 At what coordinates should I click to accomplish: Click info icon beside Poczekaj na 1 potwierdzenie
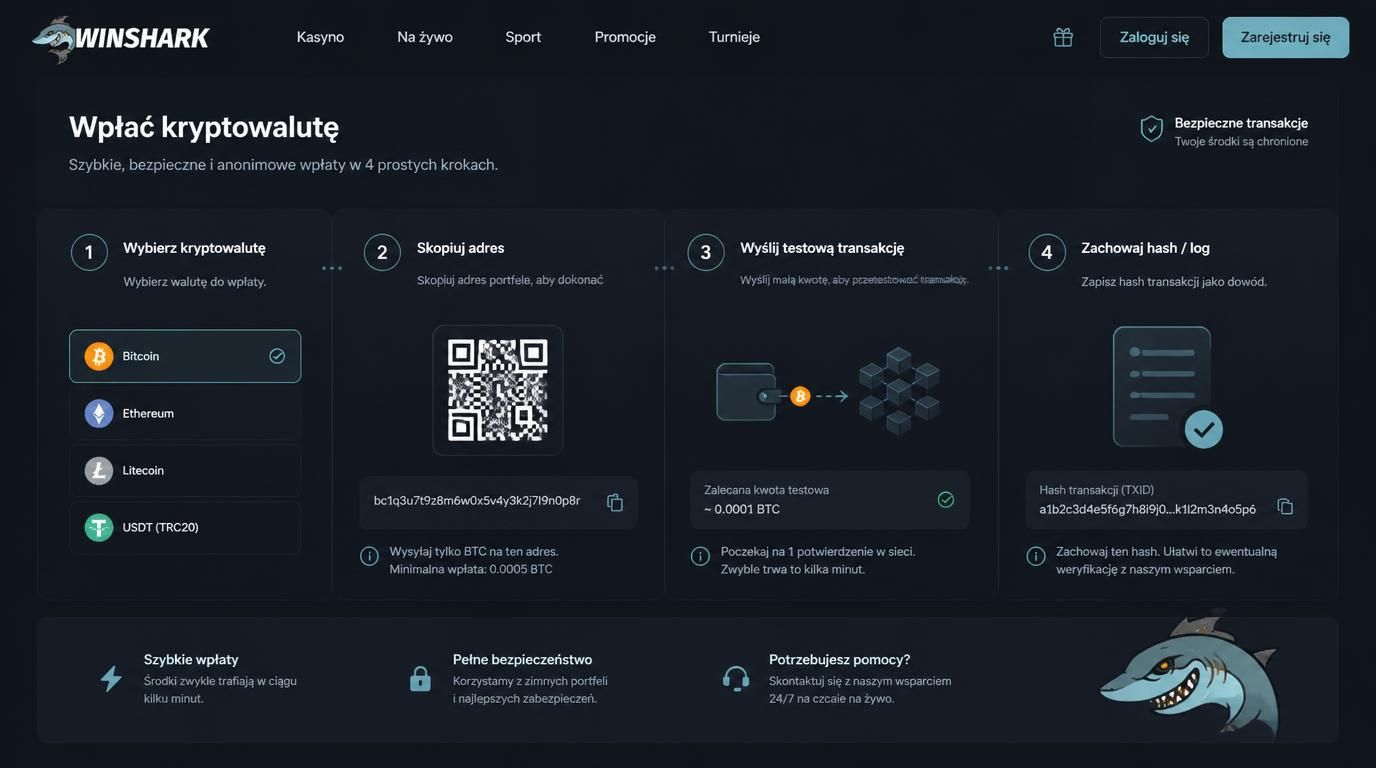coord(700,556)
